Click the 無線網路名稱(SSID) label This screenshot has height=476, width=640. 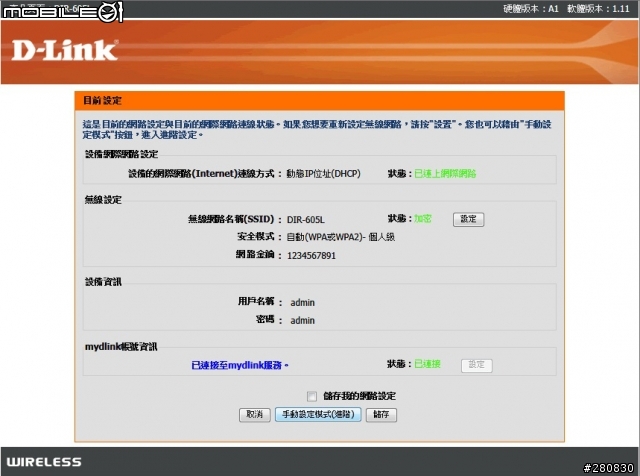231,219
